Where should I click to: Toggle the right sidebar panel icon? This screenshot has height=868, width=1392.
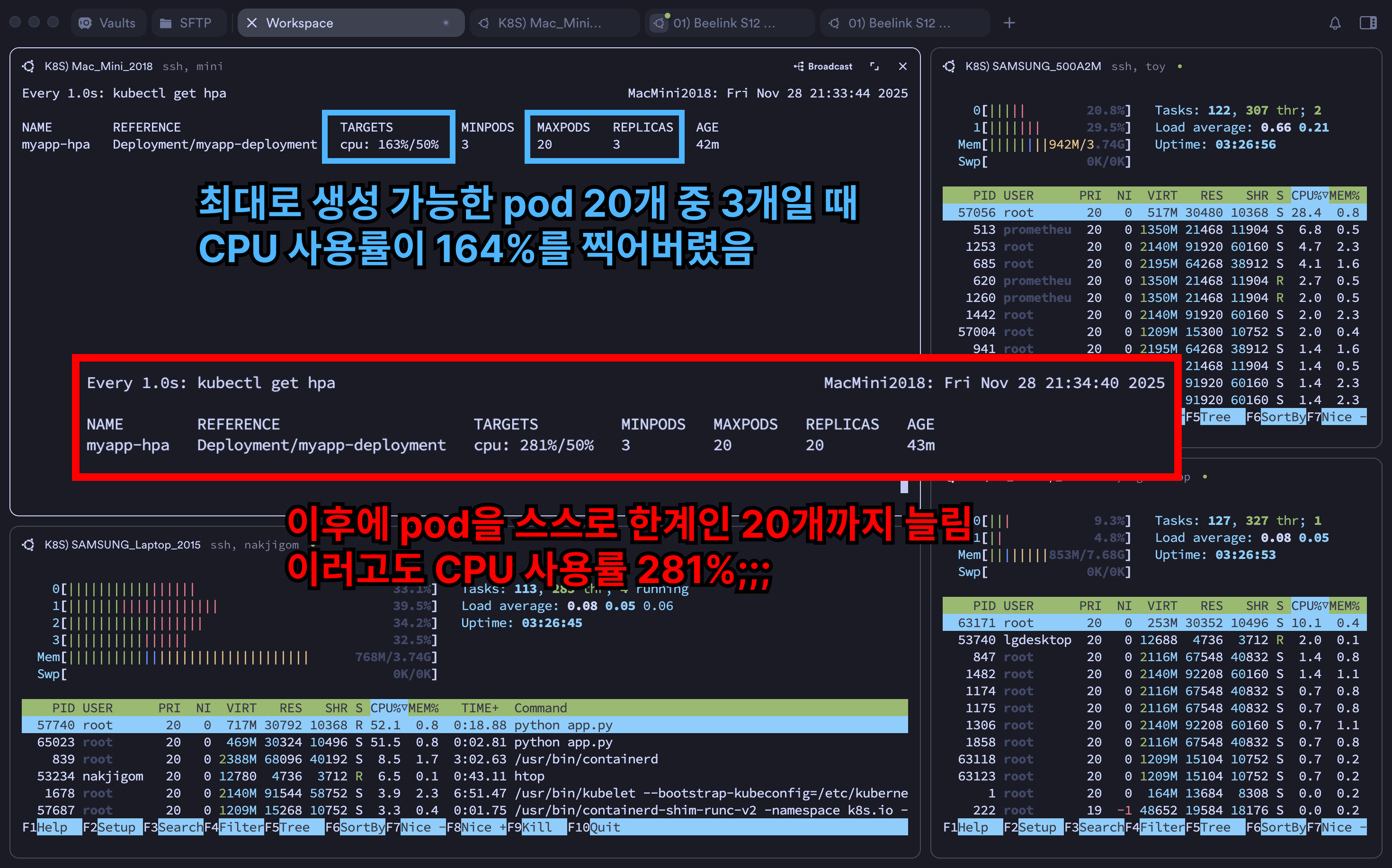[x=1368, y=23]
